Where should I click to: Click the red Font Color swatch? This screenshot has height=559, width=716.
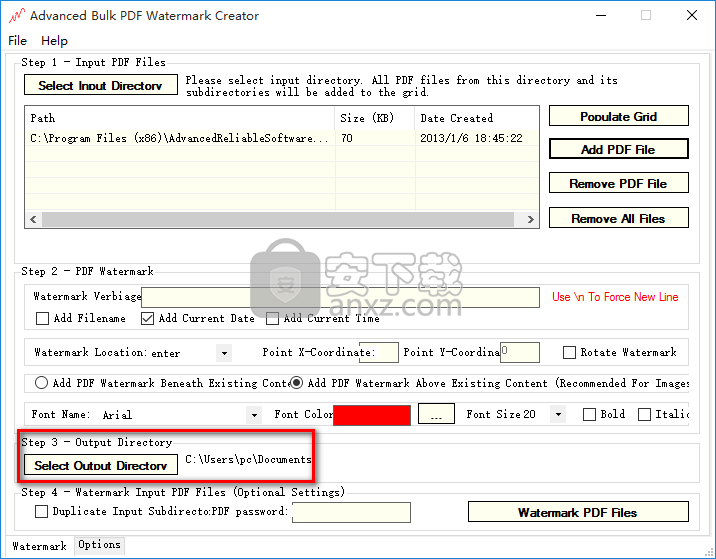[x=372, y=415]
